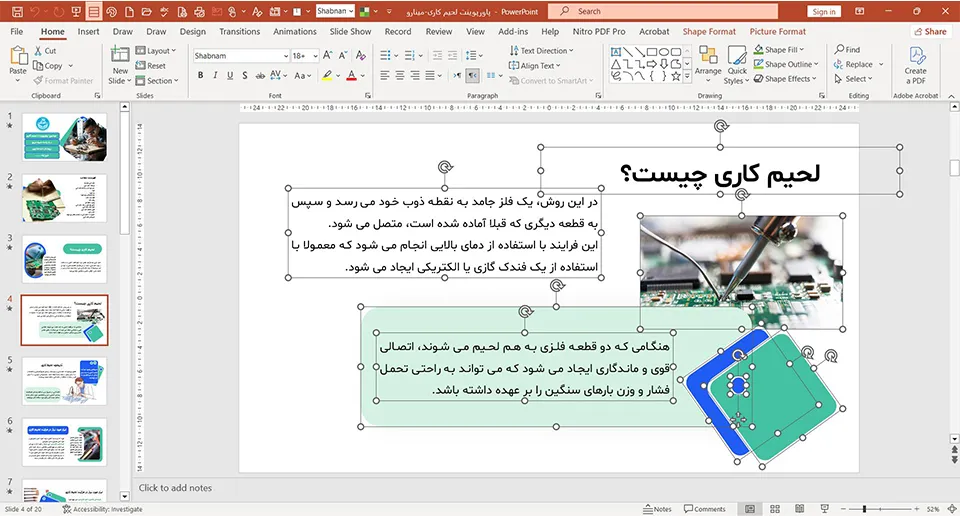Apply yellow text highlight color
The height and width of the screenshot is (516, 960).
tap(328, 75)
